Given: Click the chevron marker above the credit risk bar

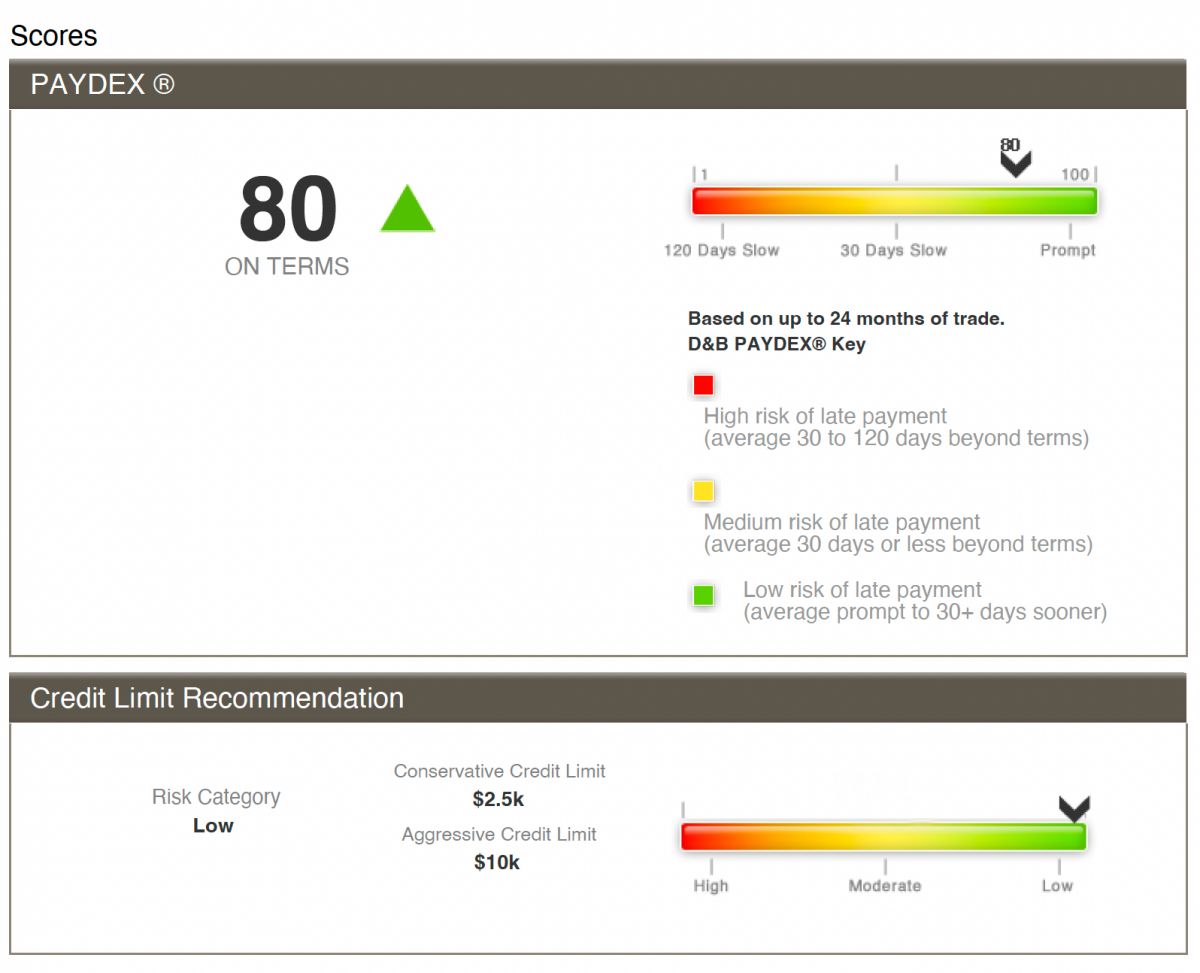Looking at the screenshot, I should tap(1074, 809).
